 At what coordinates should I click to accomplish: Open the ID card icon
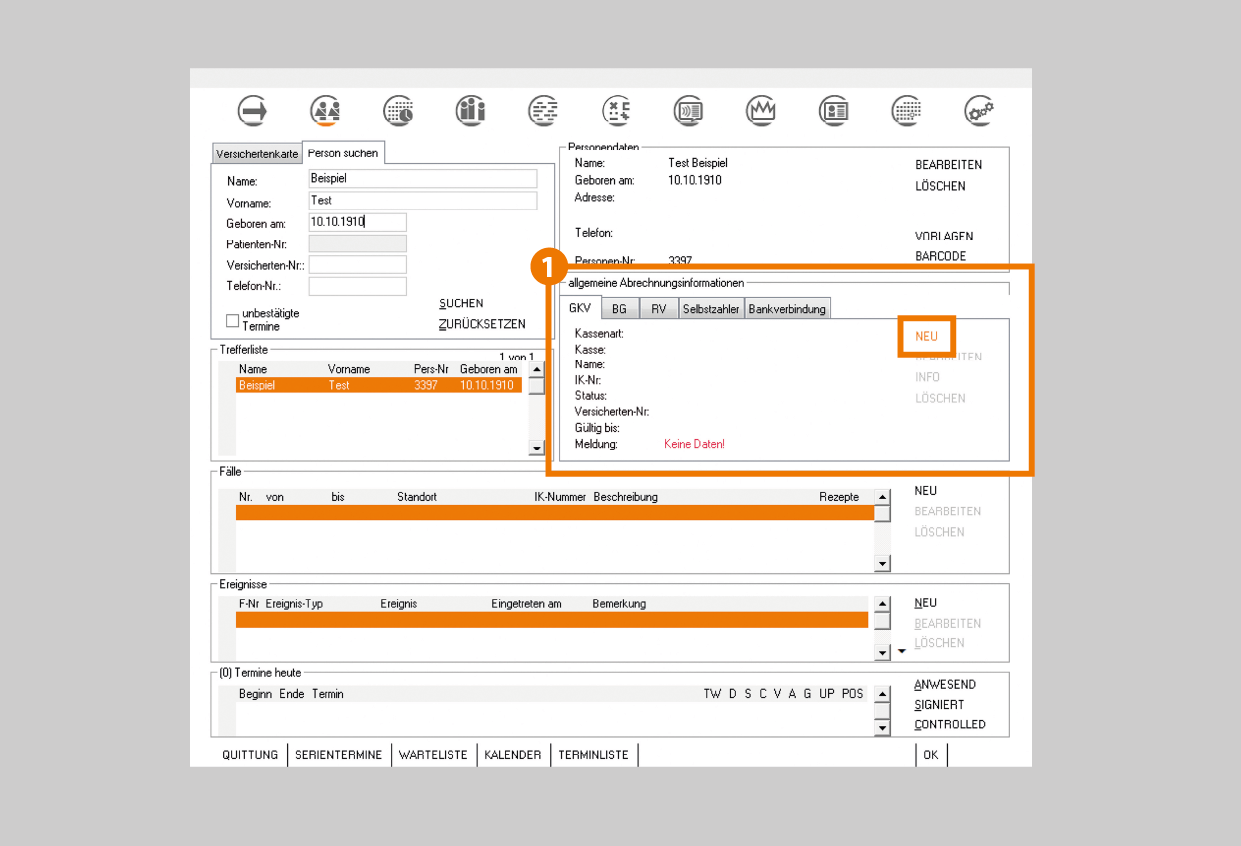[x=834, y=111]
